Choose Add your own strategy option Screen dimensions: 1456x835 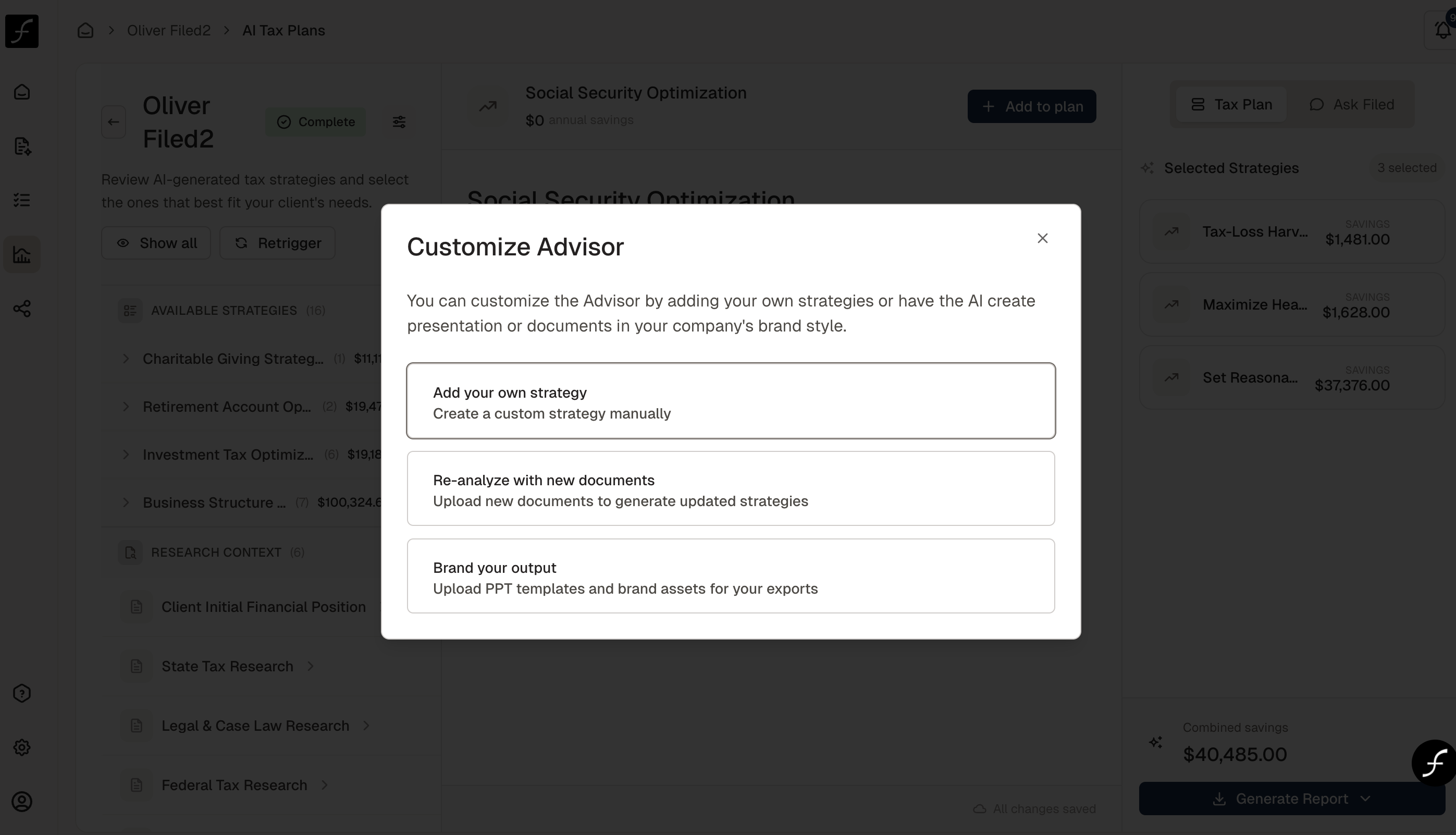731,401
